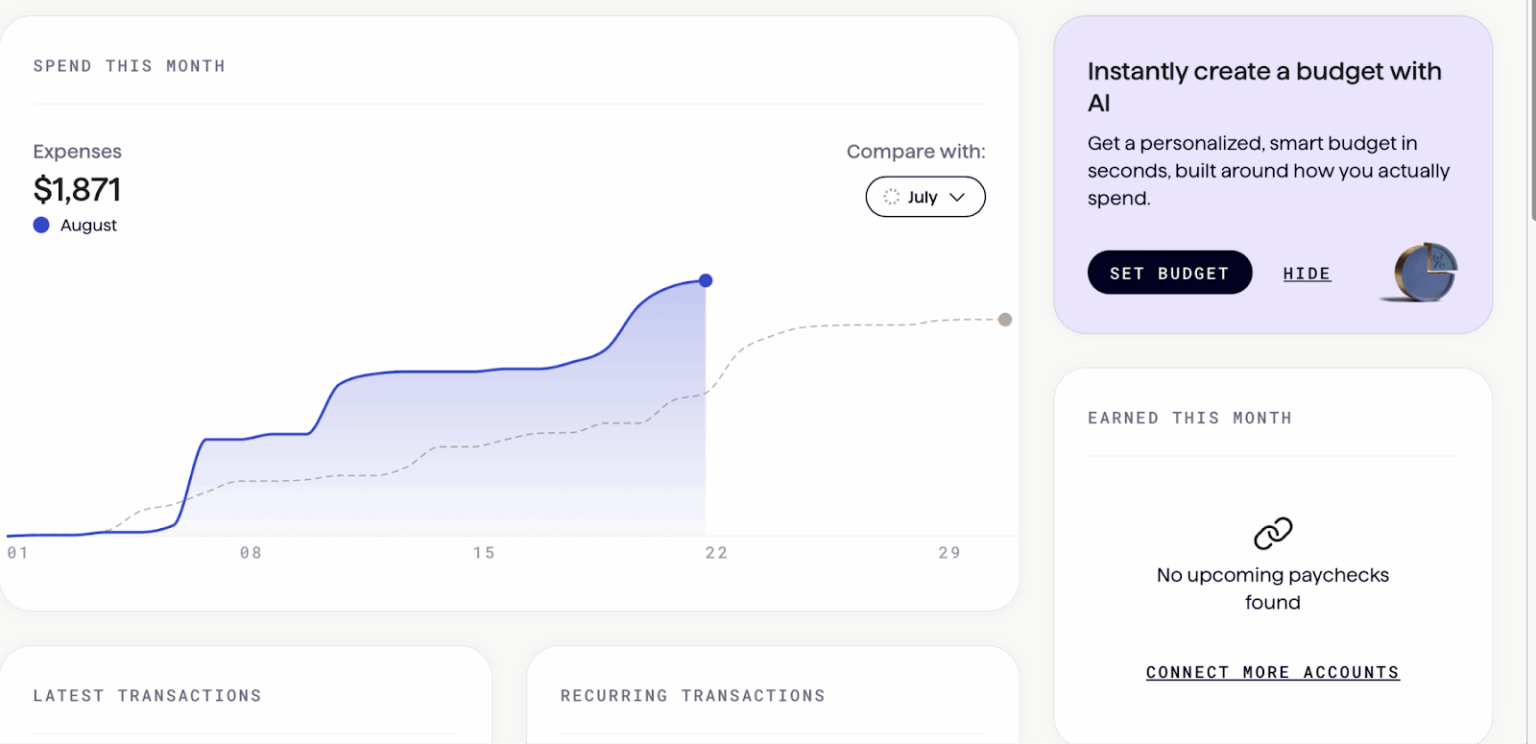Open CONNECT MORE ACCOUNTS
The width and height of the screenshot is (1536, 744).
1272,672
